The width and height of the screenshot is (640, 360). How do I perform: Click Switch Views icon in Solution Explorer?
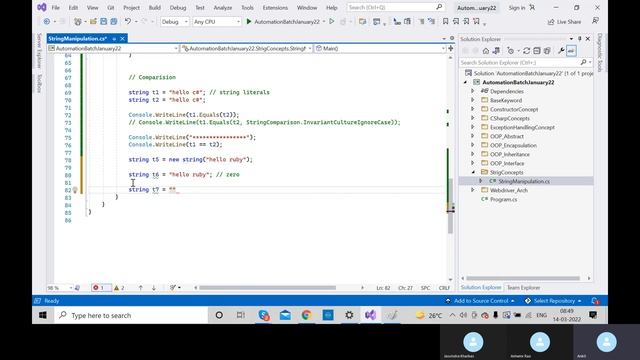(496, 51)
